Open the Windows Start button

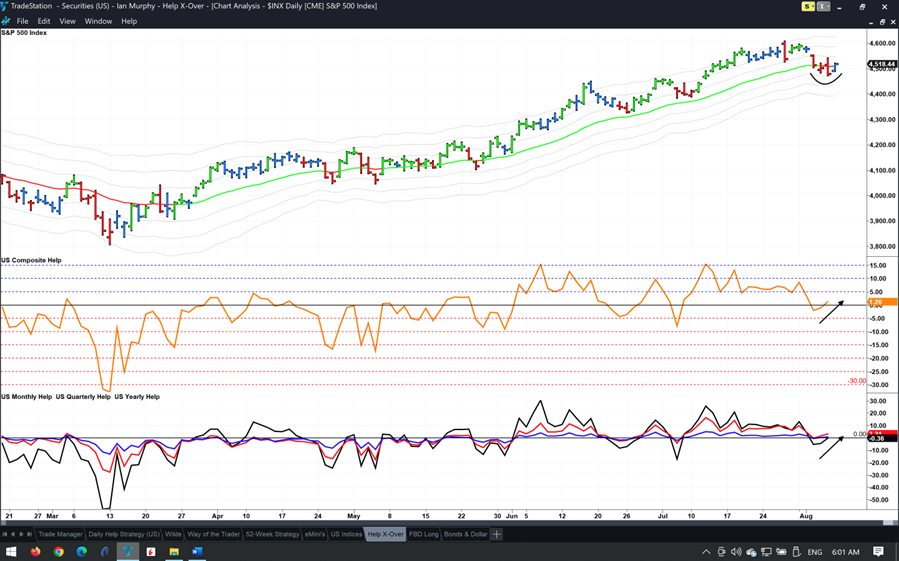coord(11,552)
